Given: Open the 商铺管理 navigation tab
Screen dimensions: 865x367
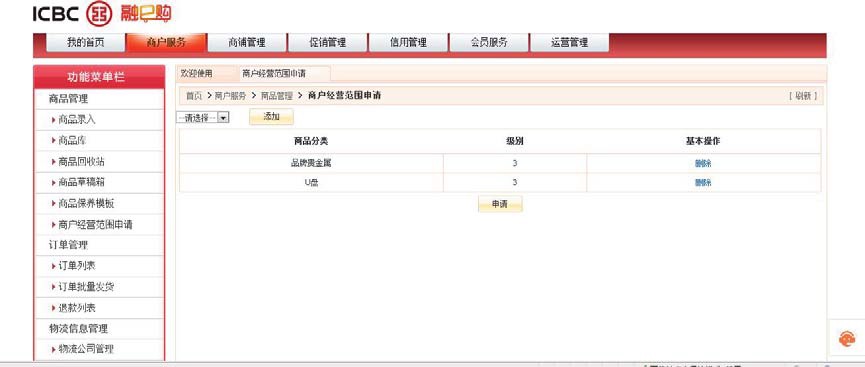Looking at the screenshot, I should pyautogui.click(x=247, y=42).
